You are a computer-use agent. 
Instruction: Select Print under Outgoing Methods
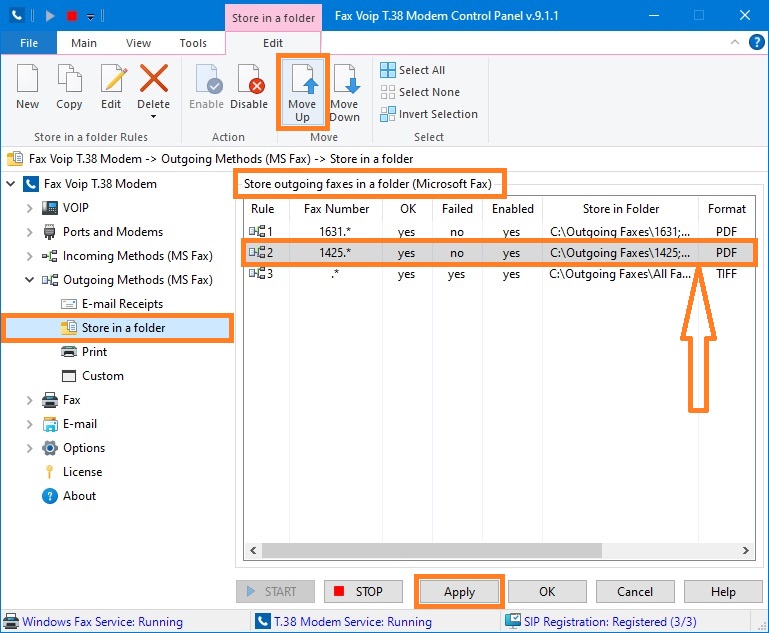(94, 352)
